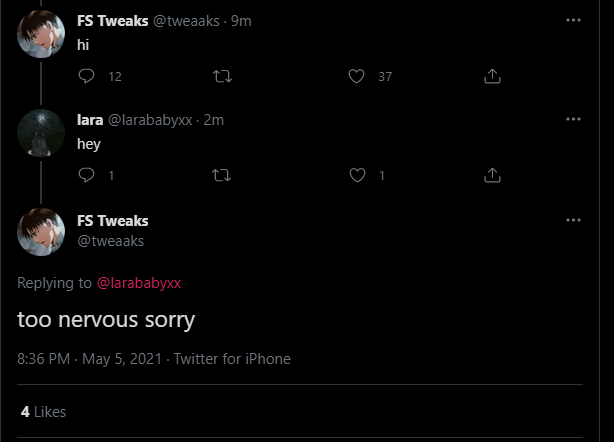Reply to FS Tweaks' "hi" tweet
This screenshot has height=442, width=614.
86,76
